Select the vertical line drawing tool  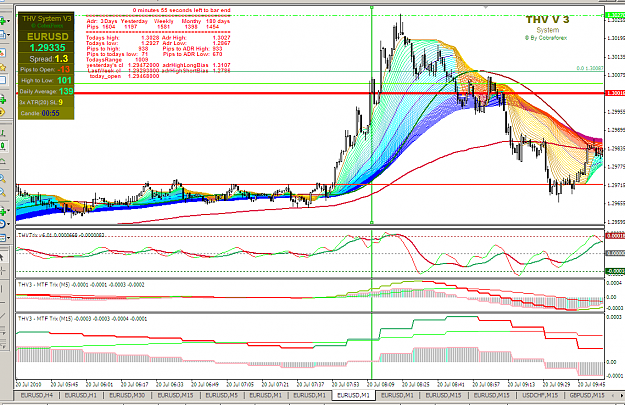[2, 288]
